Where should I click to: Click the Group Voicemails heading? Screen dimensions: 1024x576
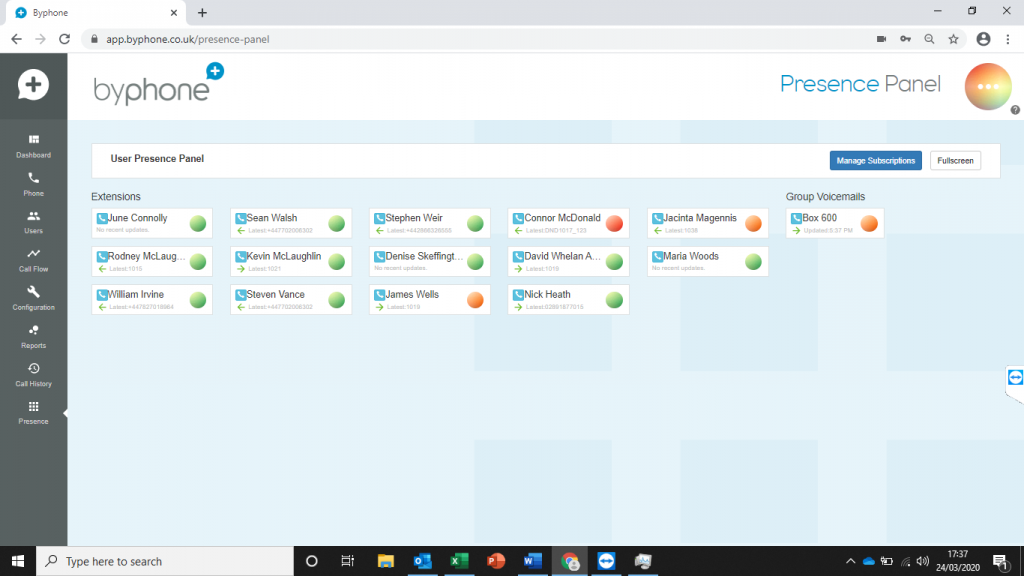point(825,197)
